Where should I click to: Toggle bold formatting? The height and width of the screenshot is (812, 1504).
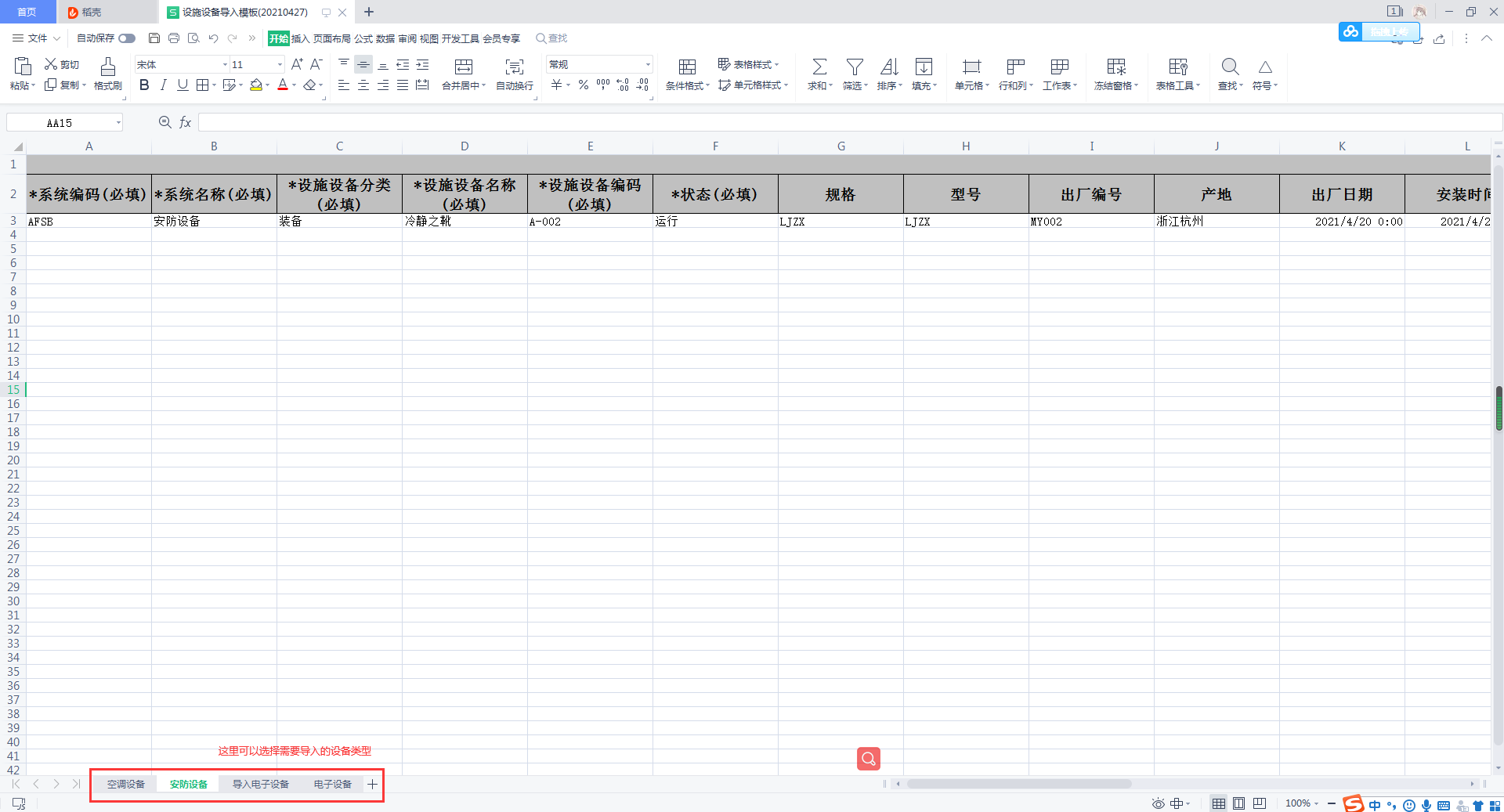coord(144,85)
